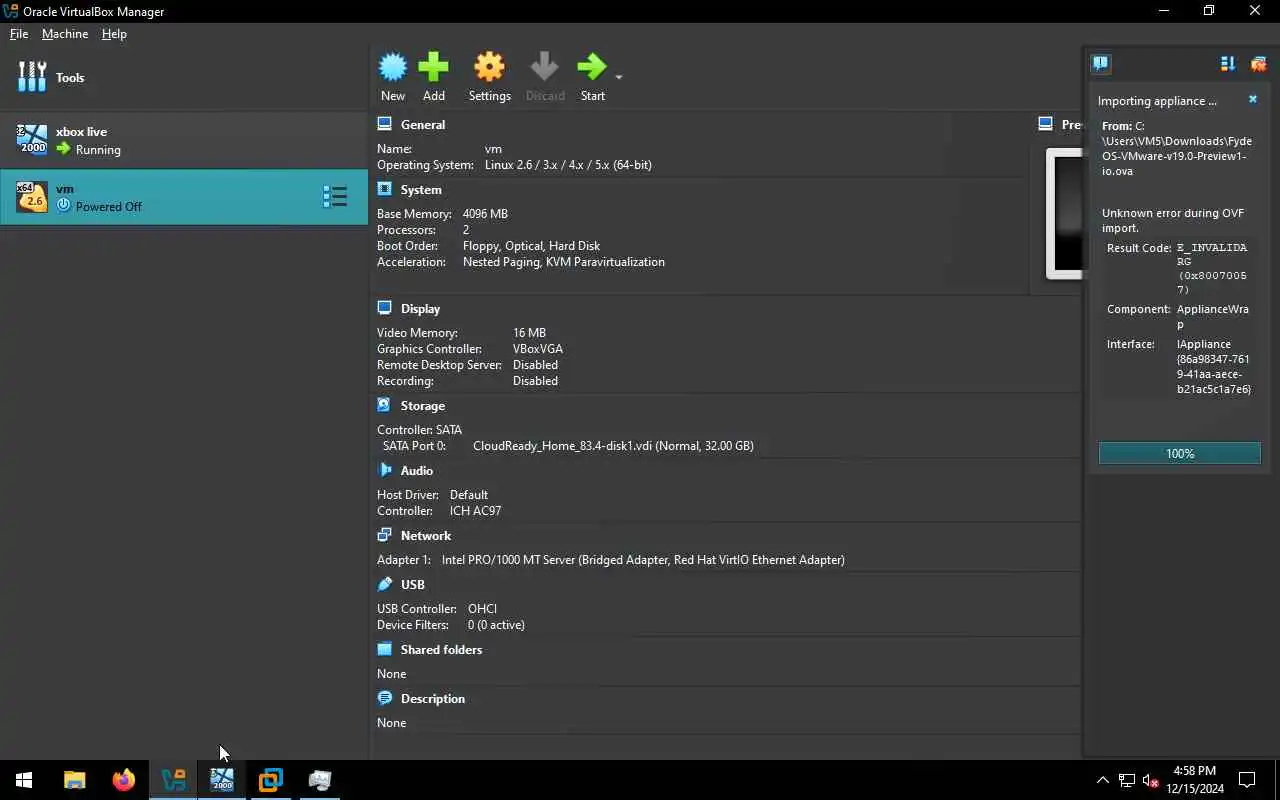
Task: Open the Description section header link
Action: pos(433,699)
